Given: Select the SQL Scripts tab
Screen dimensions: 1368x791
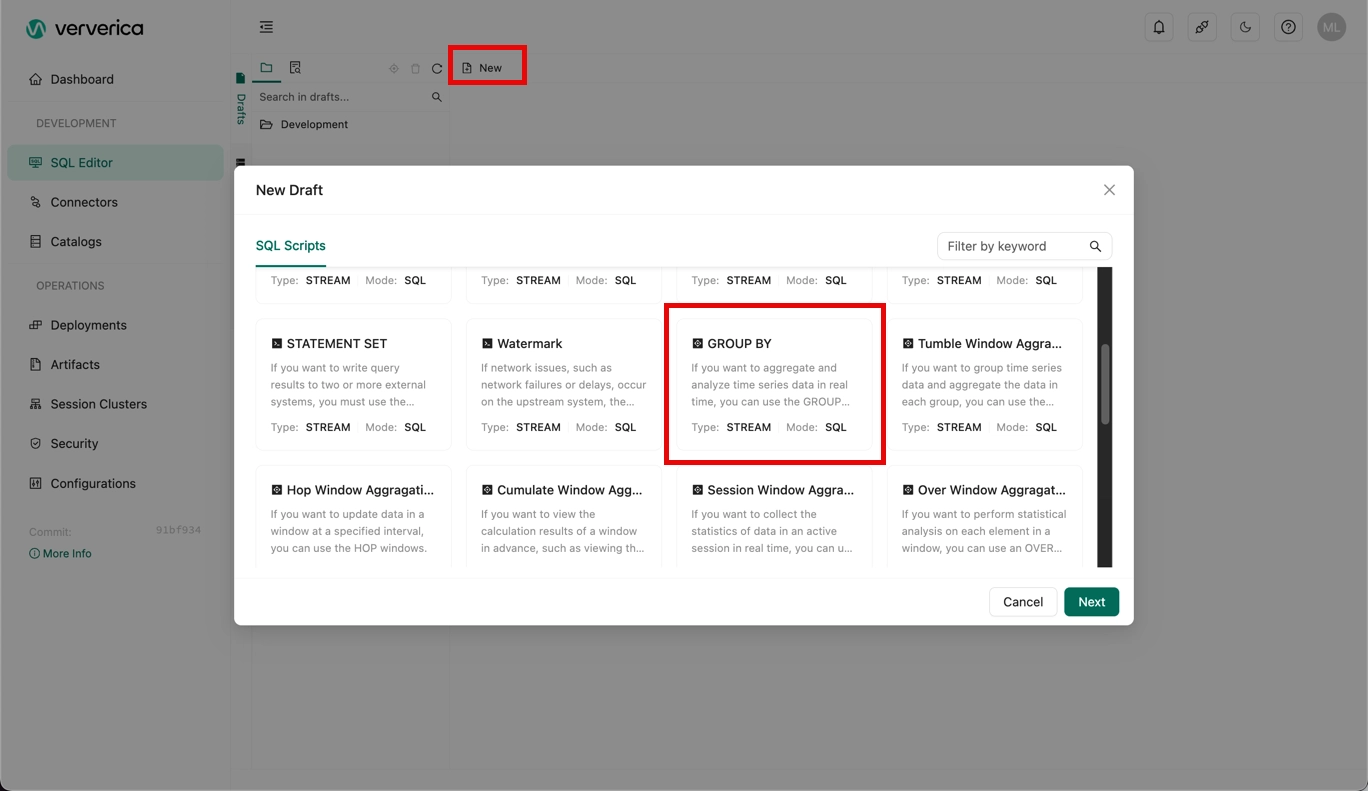Looking at the screenshot, I should (x=291, y=246).
